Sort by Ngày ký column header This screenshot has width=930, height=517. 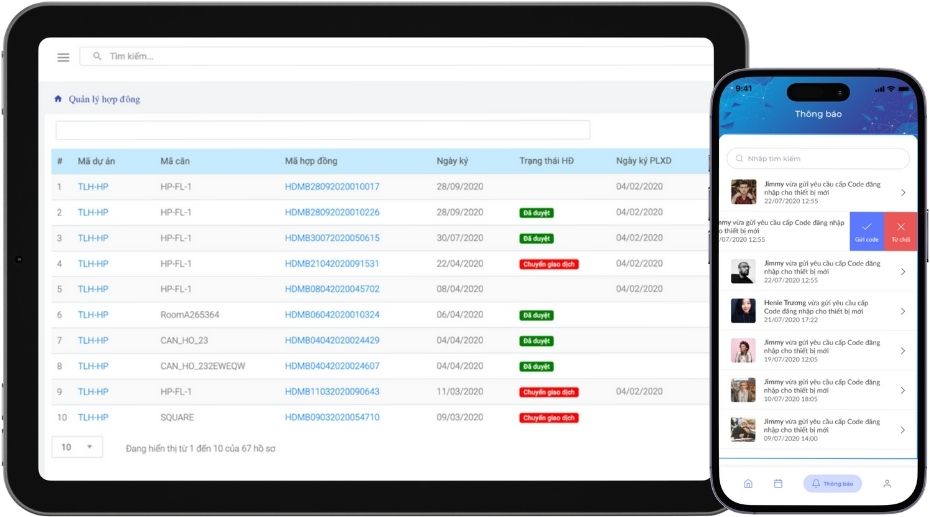(452, 161)
